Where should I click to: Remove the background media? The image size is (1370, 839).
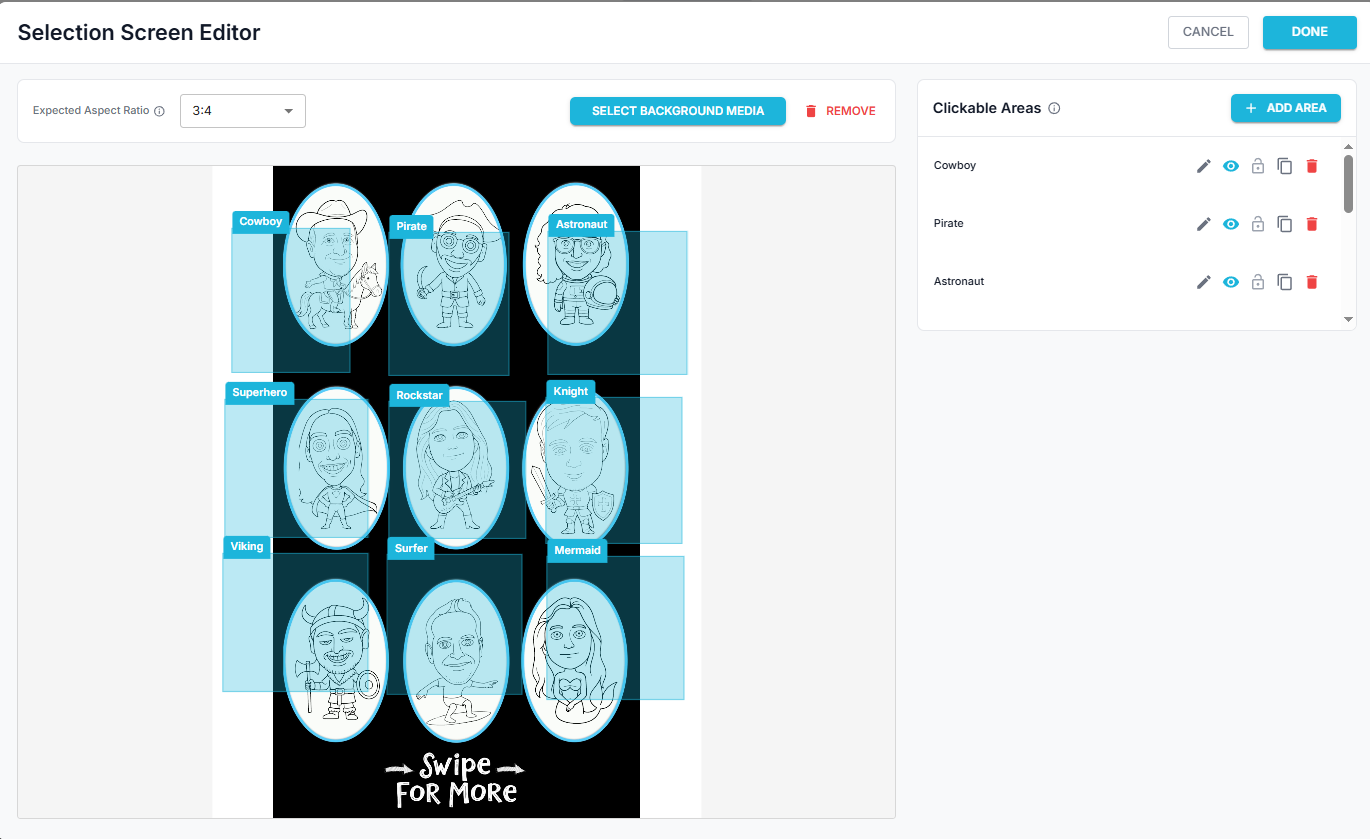pyautogui.click(x=840, y=111)
